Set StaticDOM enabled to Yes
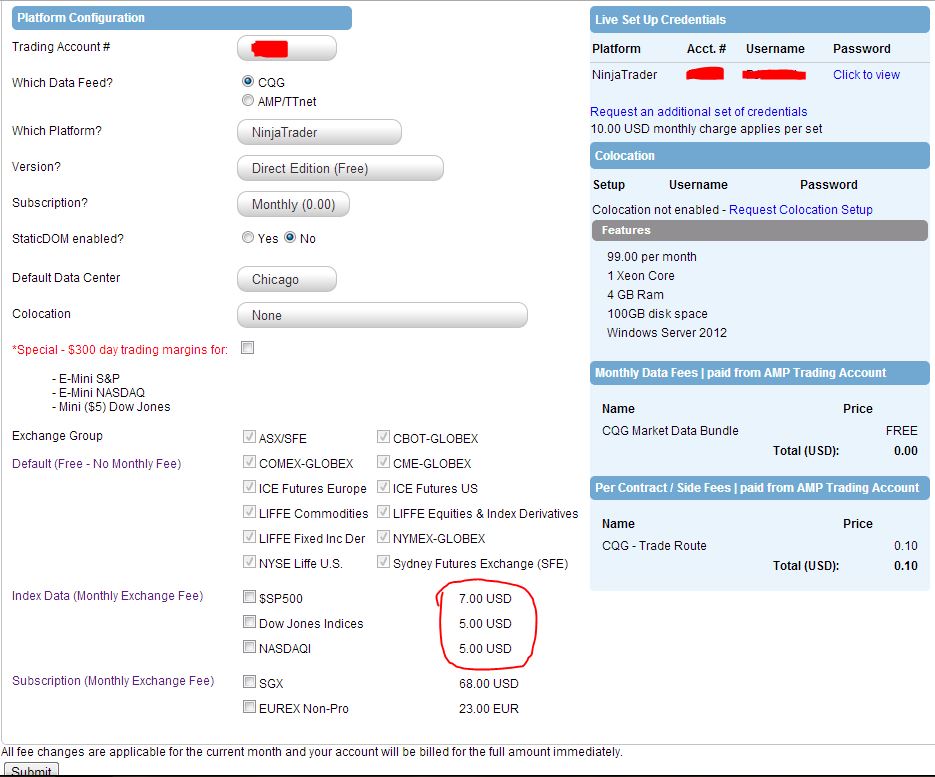The height and width of the screenshot is (777, 935). pos(248,237)
